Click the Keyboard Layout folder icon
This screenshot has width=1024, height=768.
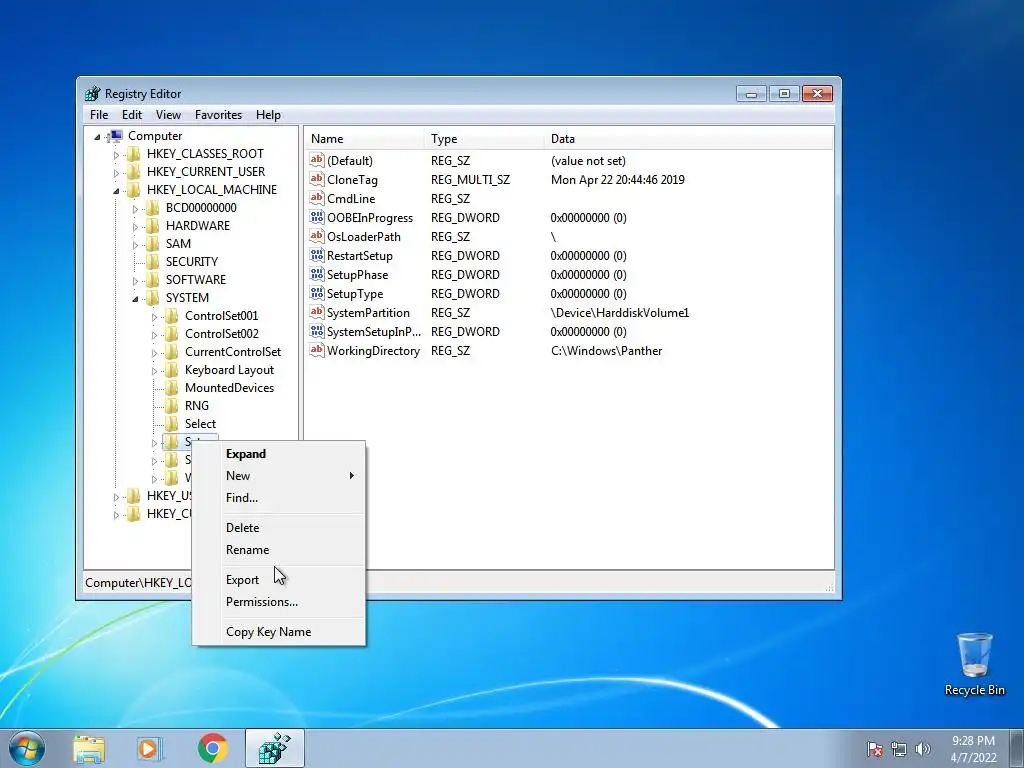click(172, 370)
